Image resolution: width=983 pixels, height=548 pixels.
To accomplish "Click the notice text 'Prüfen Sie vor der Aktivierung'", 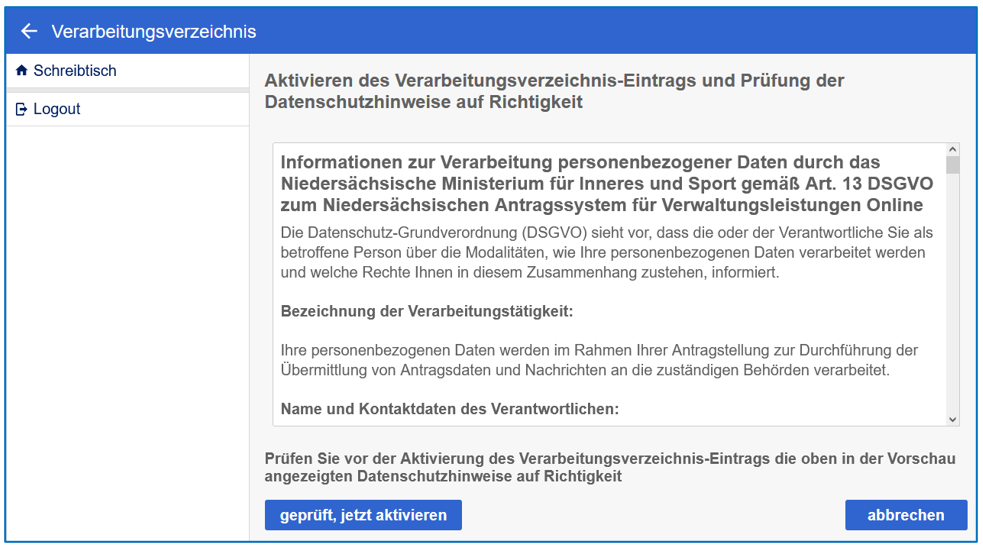I will coord(609,467).
